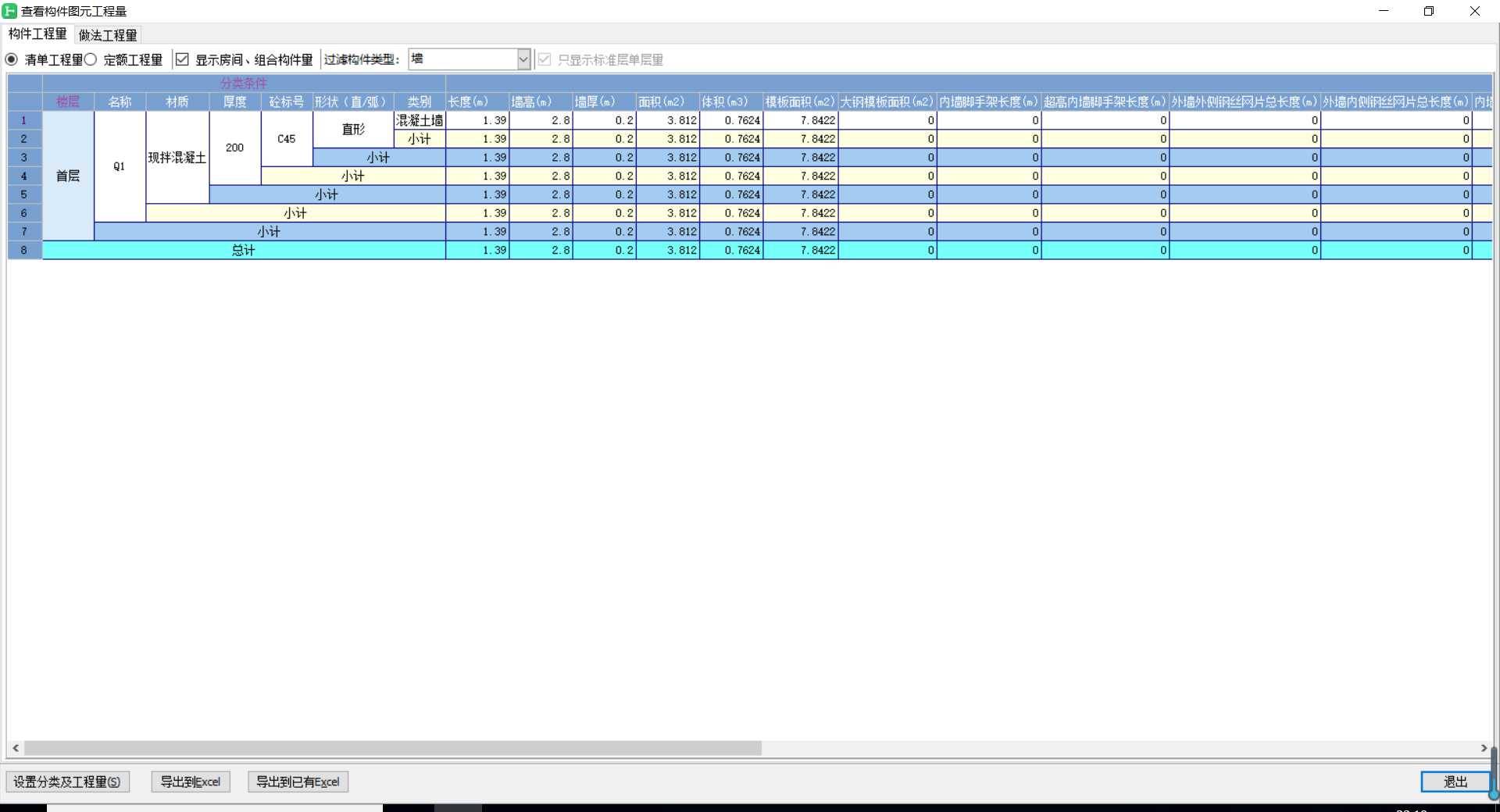This screenshot has width=1500, height=812.
Task: Select the 200 thickness cell
Action: pyautogui.click(x=235, y=148)
